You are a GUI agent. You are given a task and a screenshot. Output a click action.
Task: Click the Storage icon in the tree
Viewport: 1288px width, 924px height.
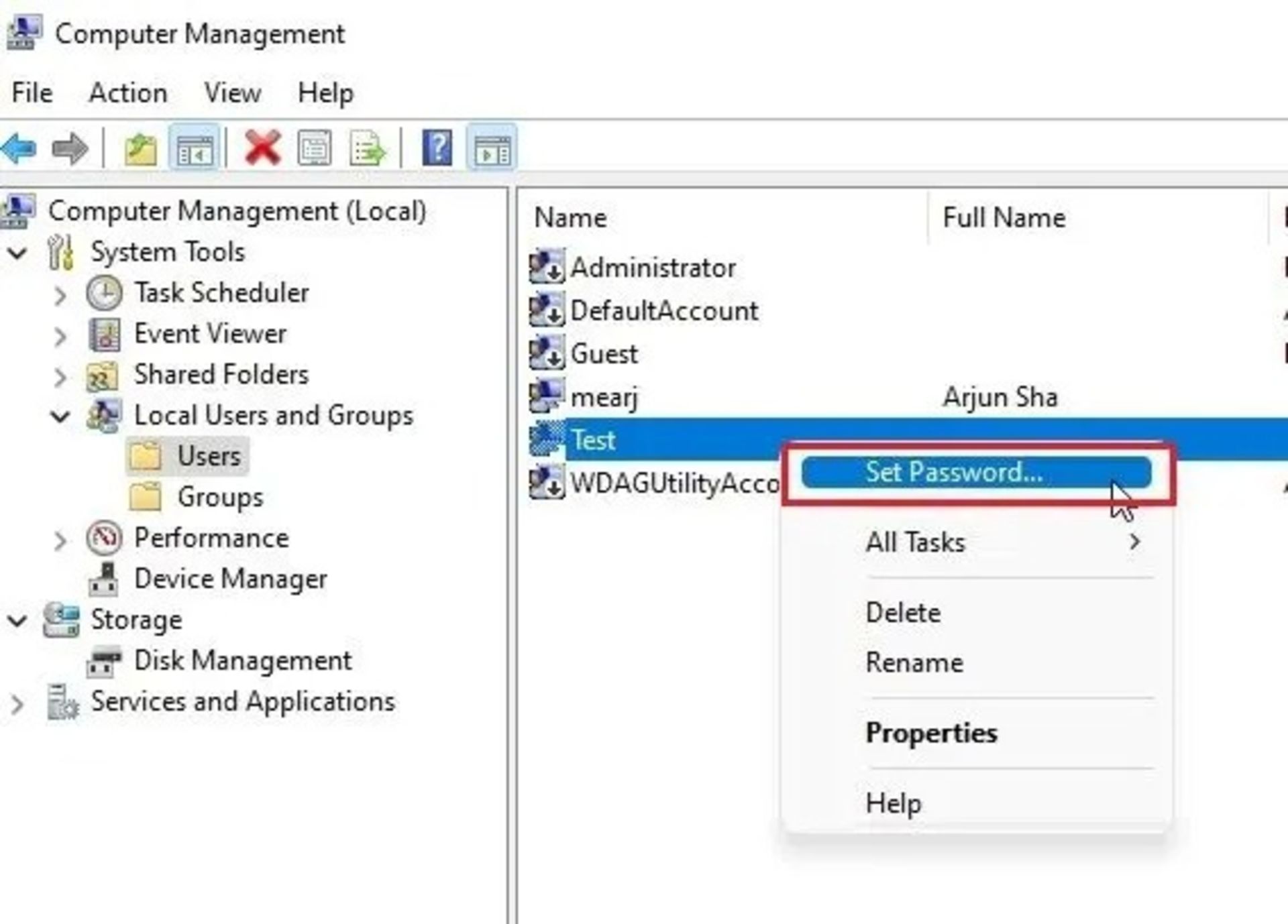[x=62, y=620]
